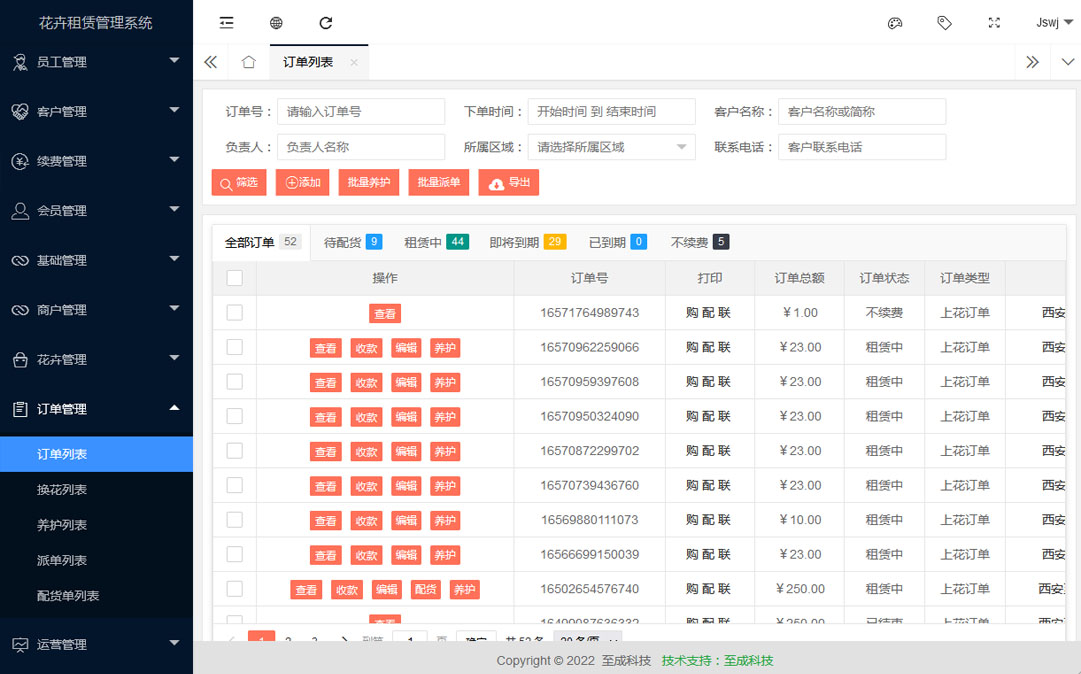
Task: Open the tab options chevron dropdown
Action: 1067,62
